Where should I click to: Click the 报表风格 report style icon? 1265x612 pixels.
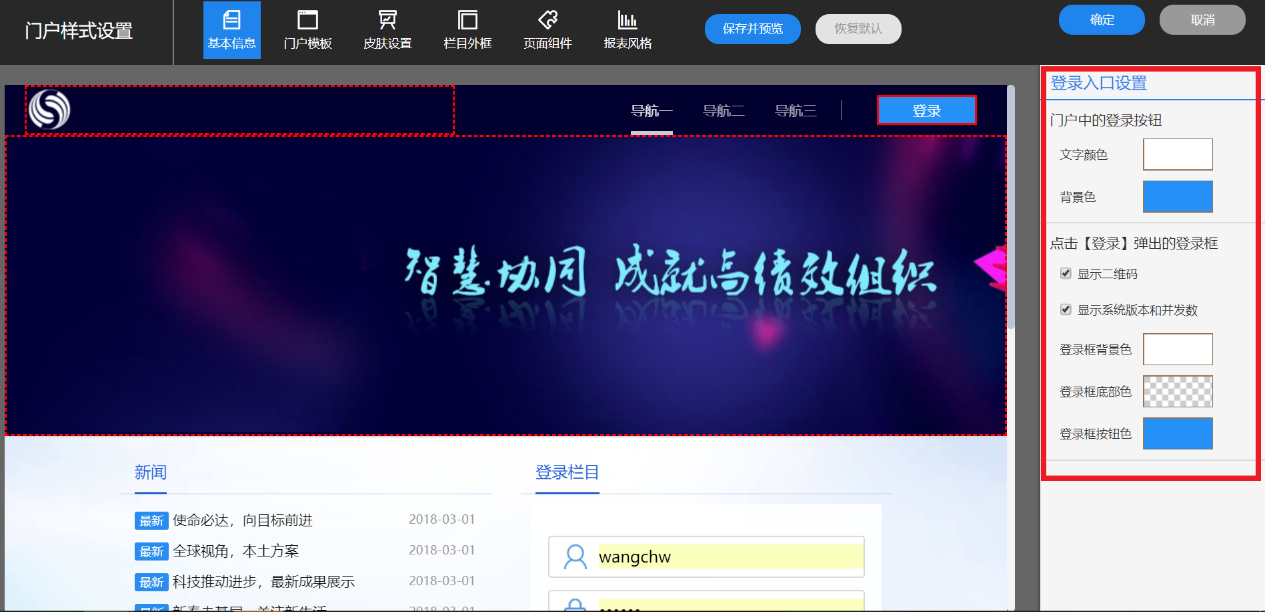point(627,30)
